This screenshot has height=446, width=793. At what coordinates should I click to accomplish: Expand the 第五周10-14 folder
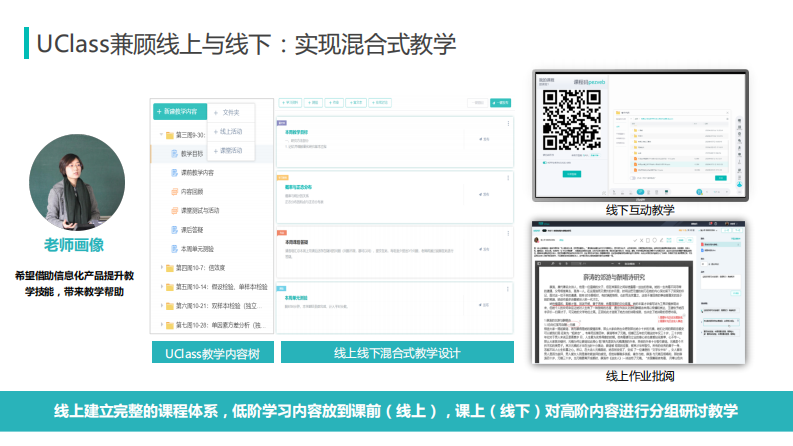162,287
